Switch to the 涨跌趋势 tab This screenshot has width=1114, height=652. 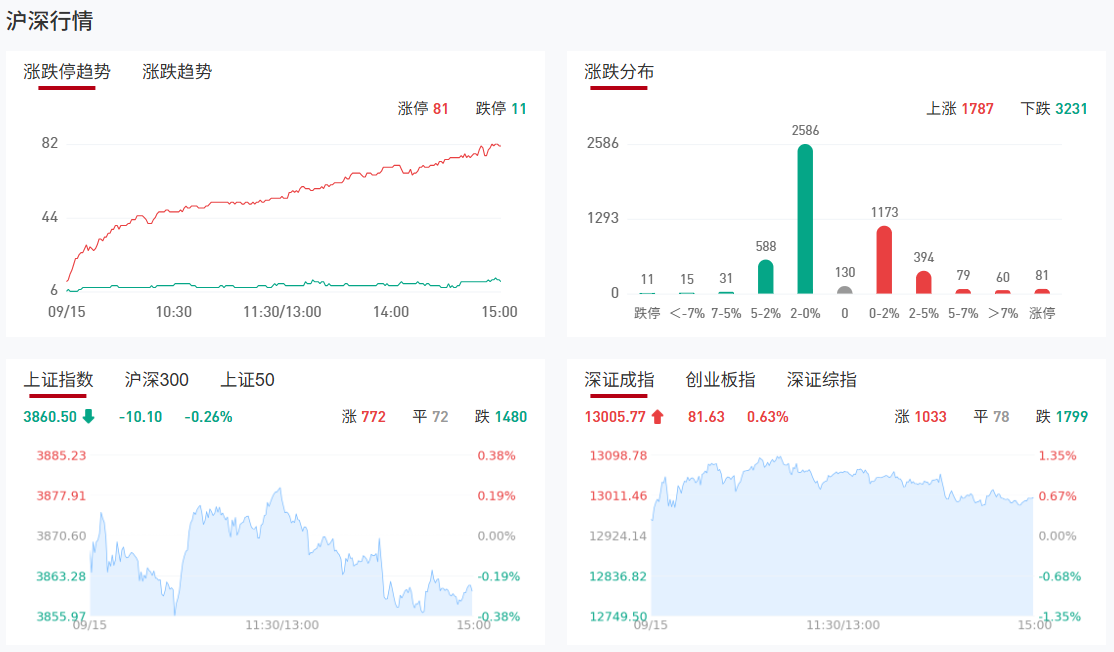pyautogui.click(x=177, y=72)
